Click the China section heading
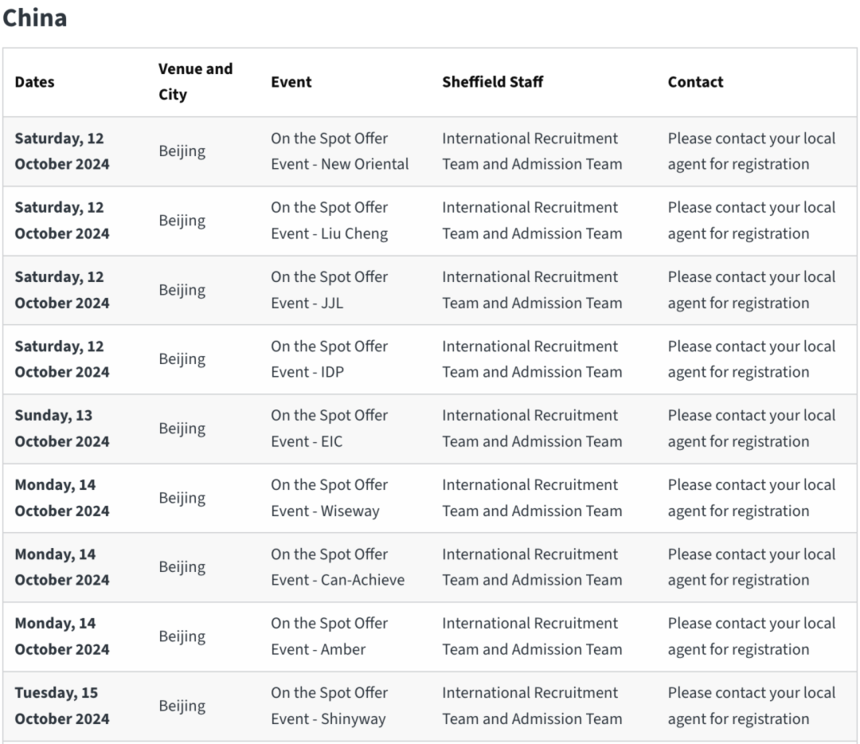 pos(35,17)
